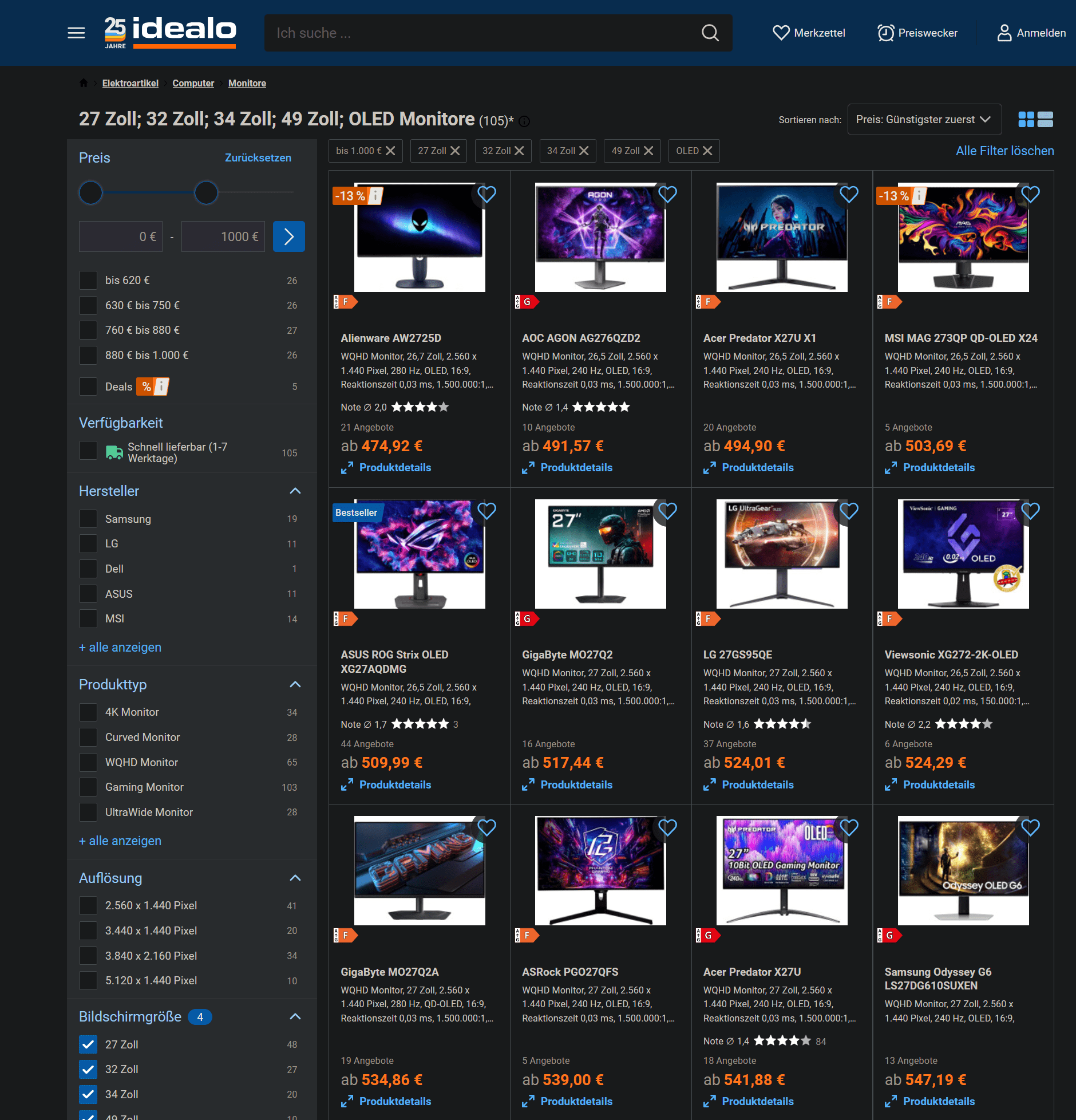Screen dimensions: 1076x1120
Task: Apply price range arrow button
Action: 288,236
